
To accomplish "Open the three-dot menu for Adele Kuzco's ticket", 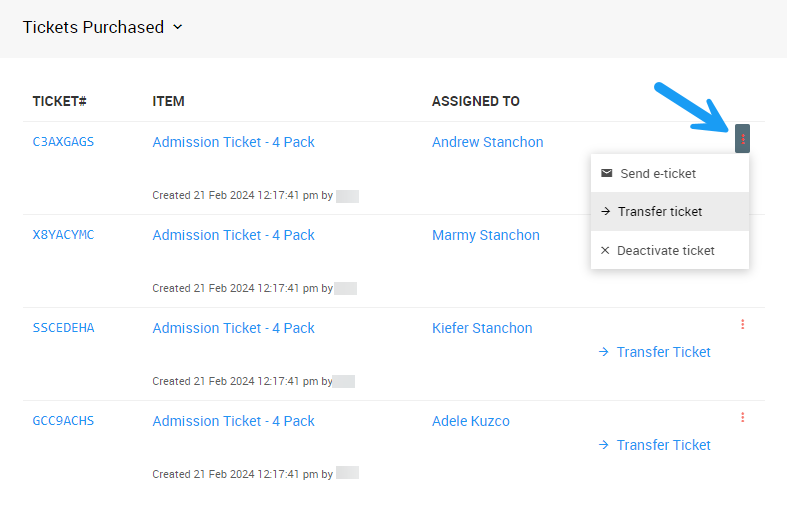I will coord(742,417).
